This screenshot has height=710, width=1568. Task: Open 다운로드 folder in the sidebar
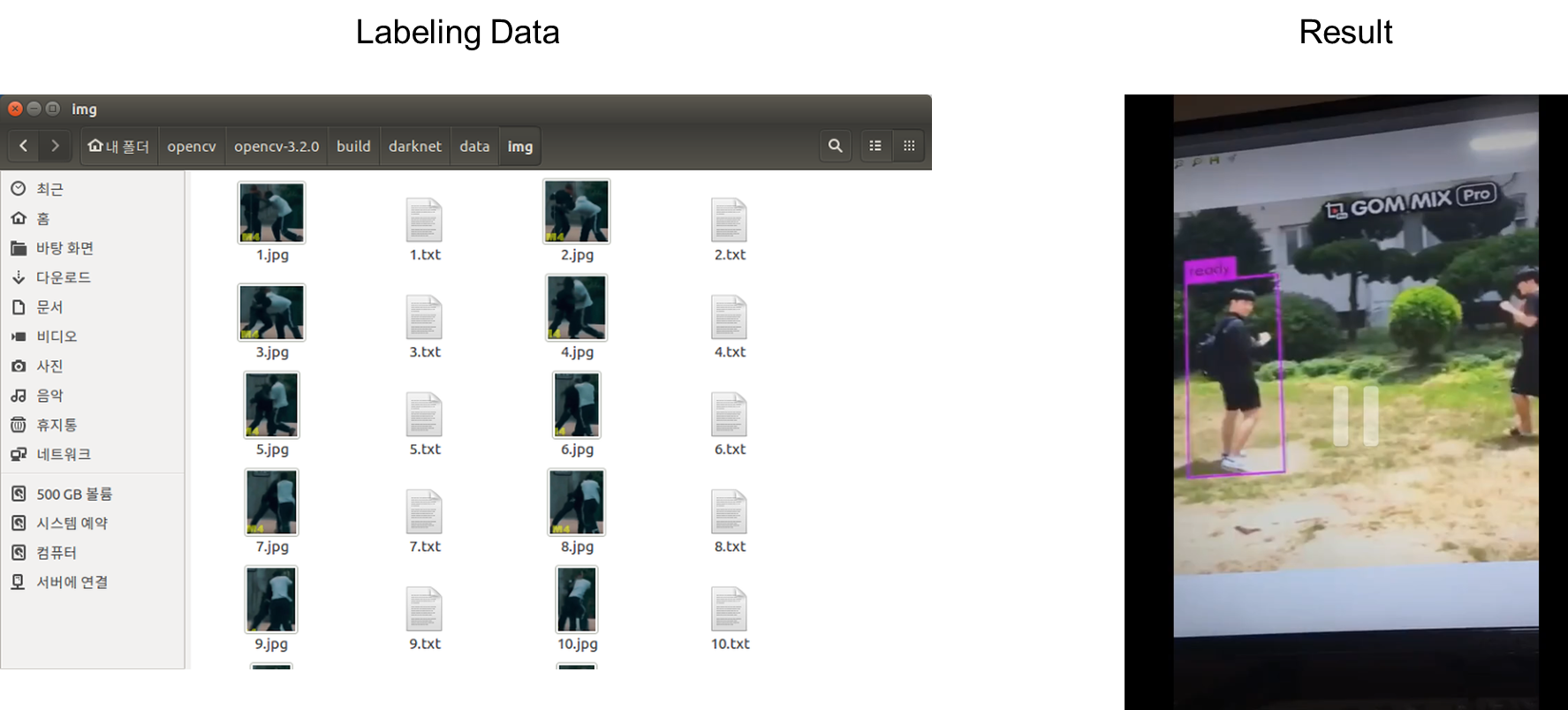(63, 277)
